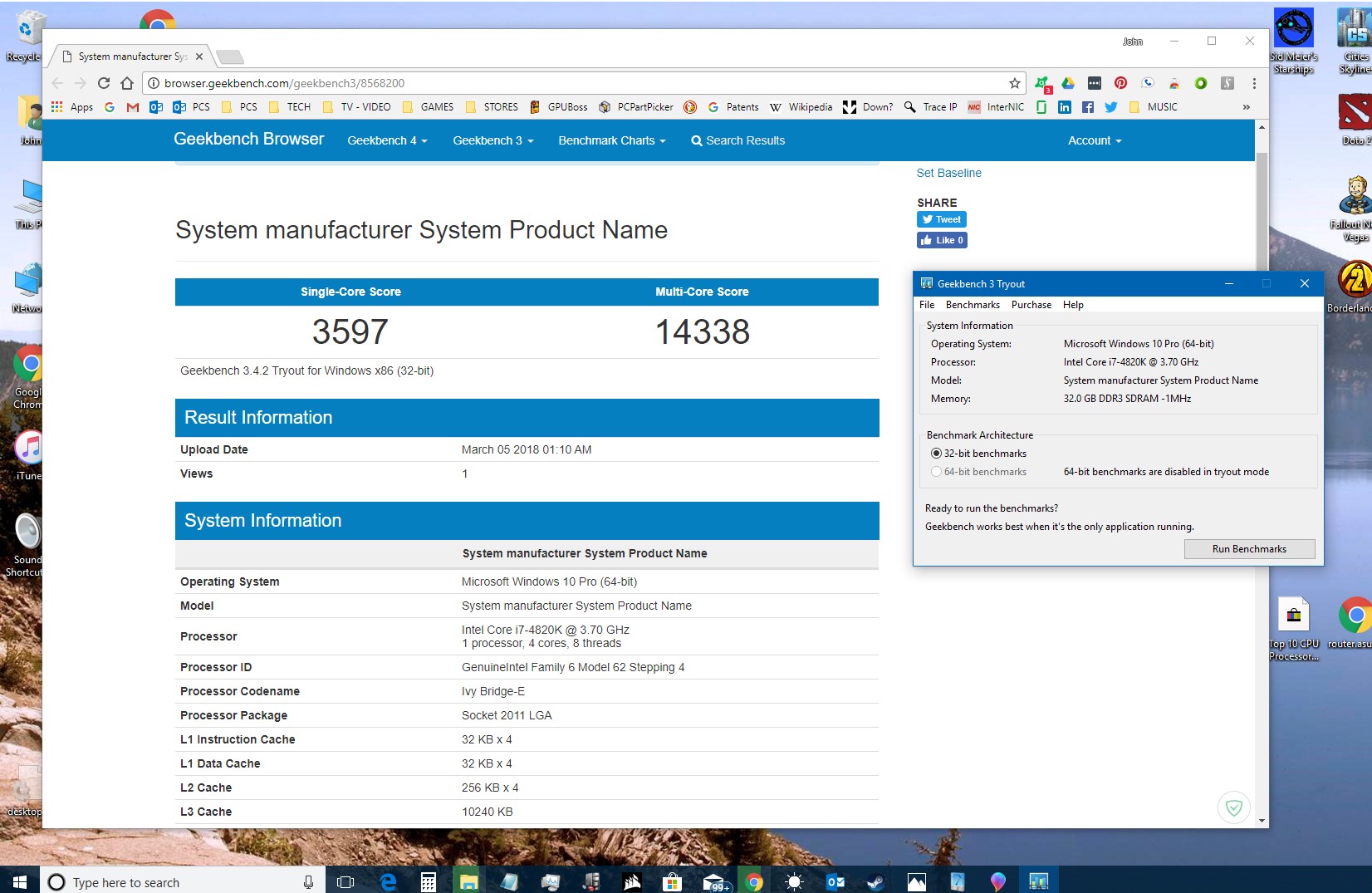The image size is (1372, 893).
Task: Open Outlook from the taskbar
Action: (x=835, y=881)
